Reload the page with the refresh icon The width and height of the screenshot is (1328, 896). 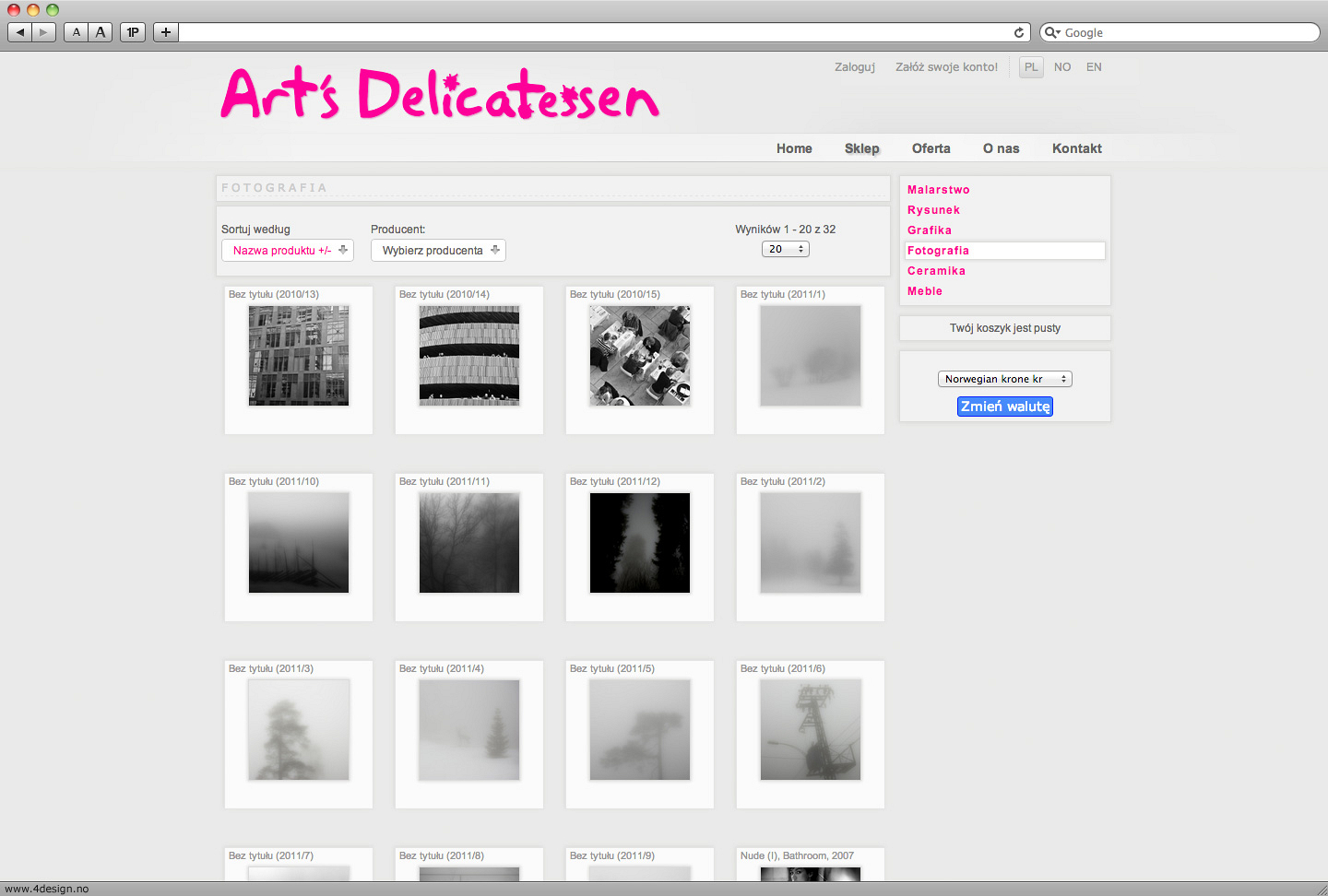pyautogui.click(x=1019, y=32)
